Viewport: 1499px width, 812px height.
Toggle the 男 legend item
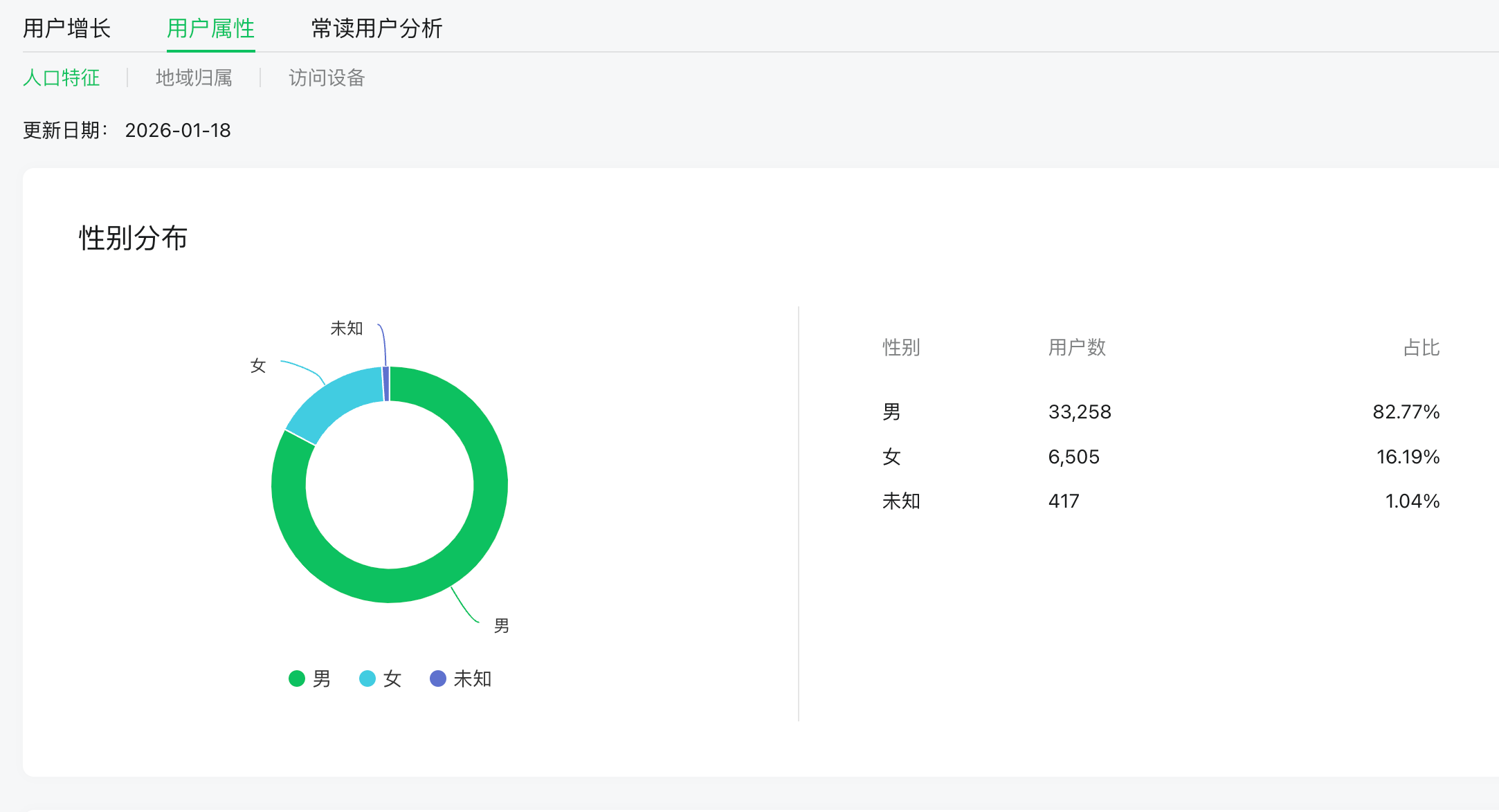321,679
